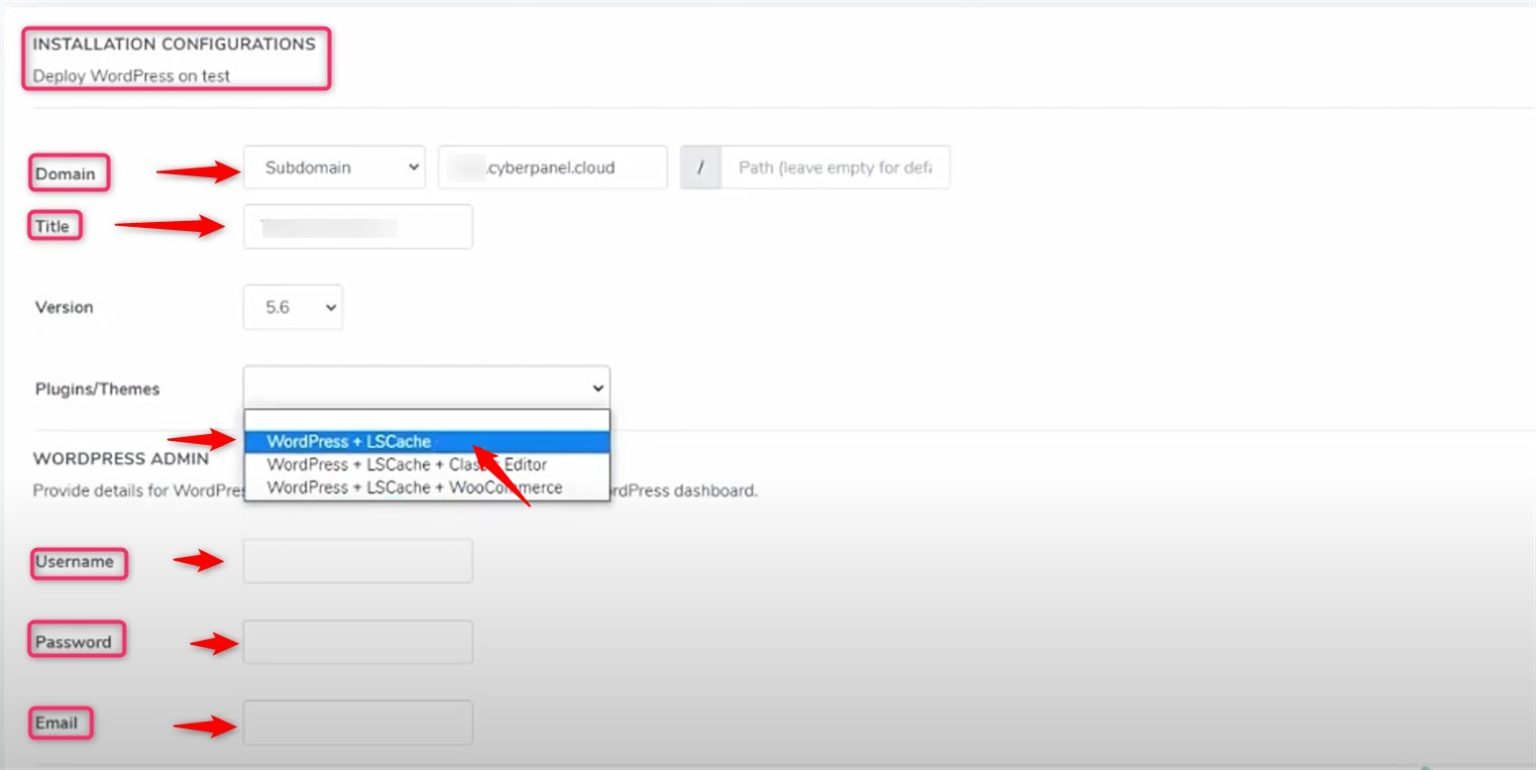The width and height of the screenshot is (1536, 770).
Task: Click the Email entry field
Action: [356, 721]
